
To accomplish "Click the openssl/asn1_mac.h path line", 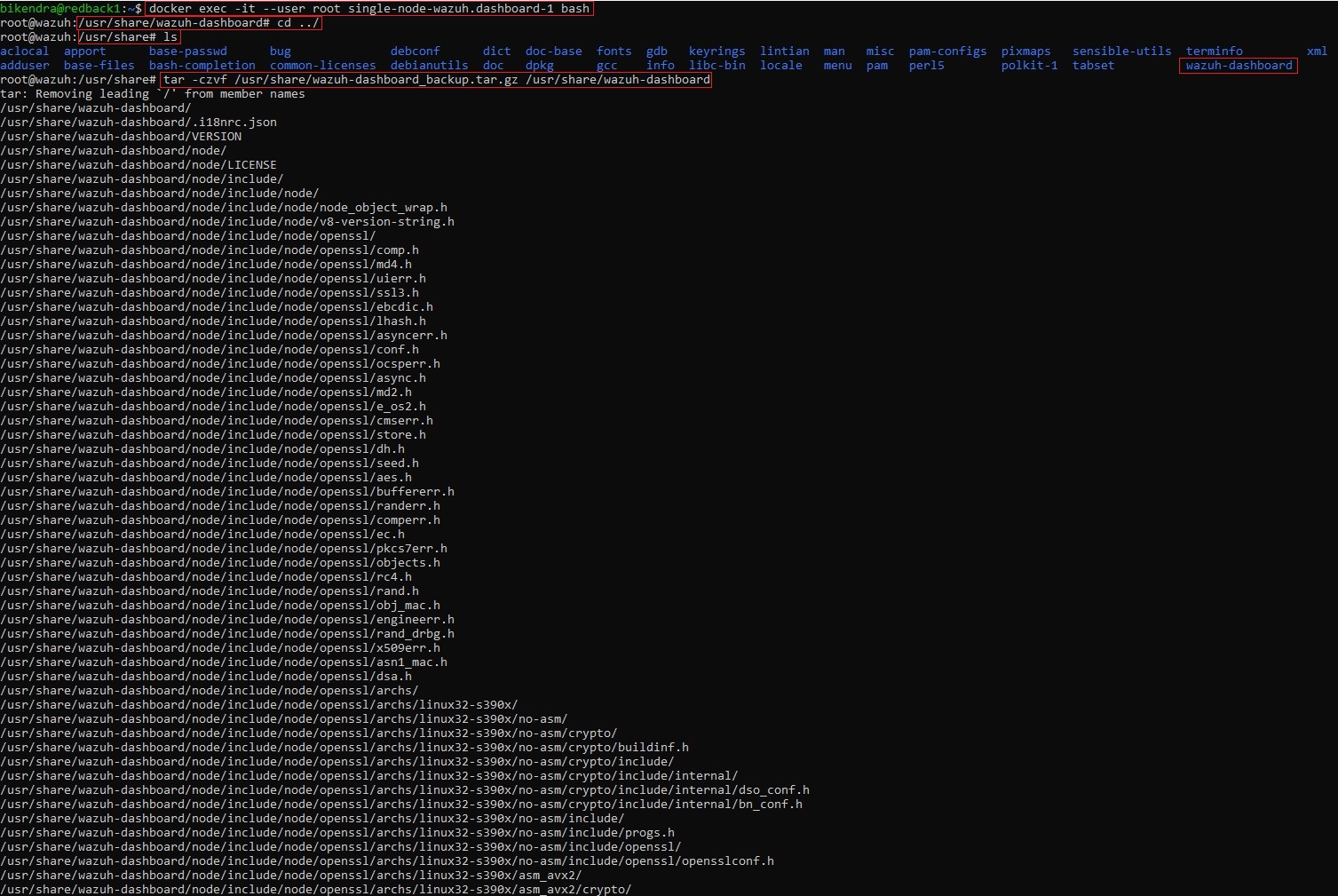I will pos(224,662).
